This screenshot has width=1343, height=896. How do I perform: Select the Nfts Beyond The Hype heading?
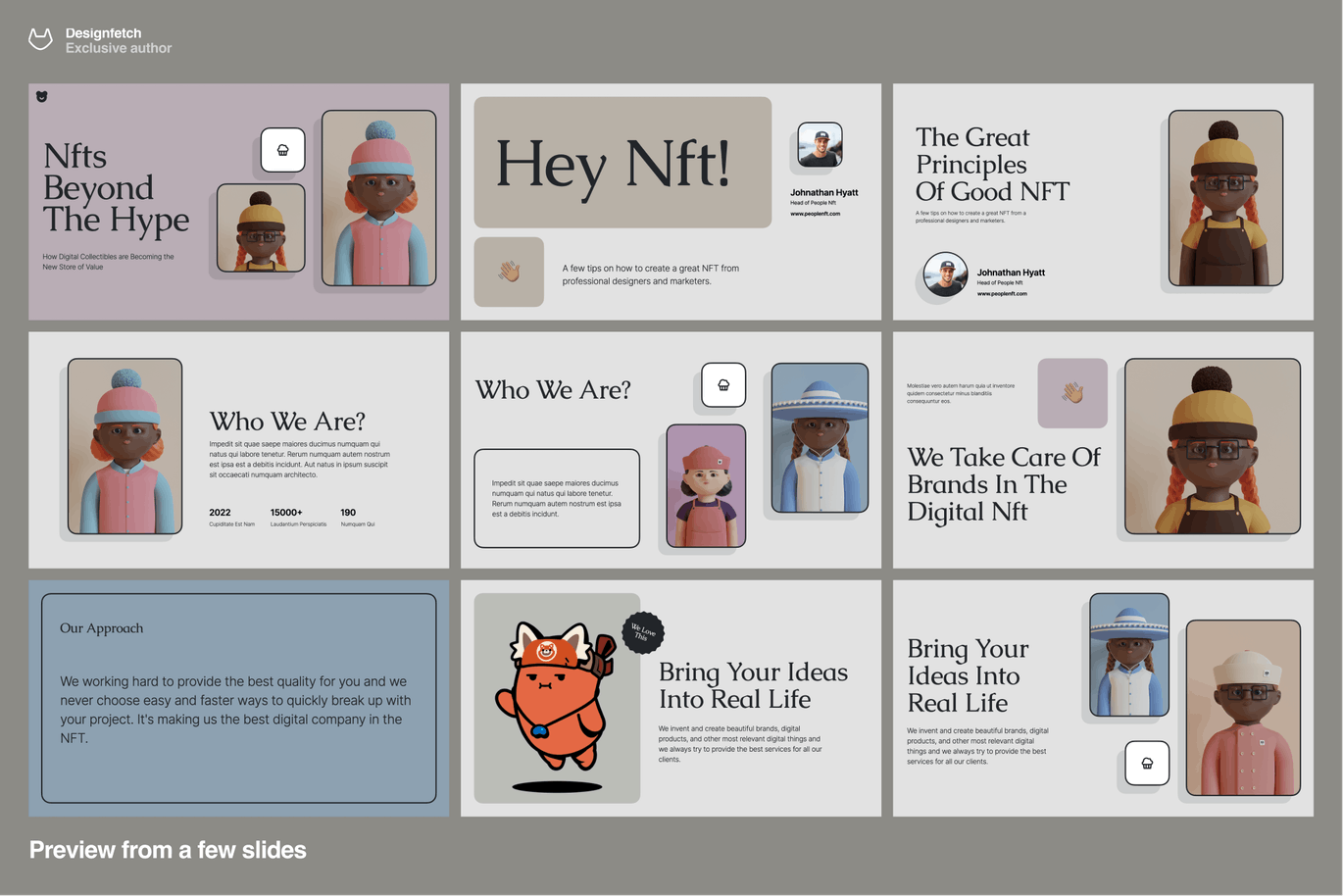(116, 187)
